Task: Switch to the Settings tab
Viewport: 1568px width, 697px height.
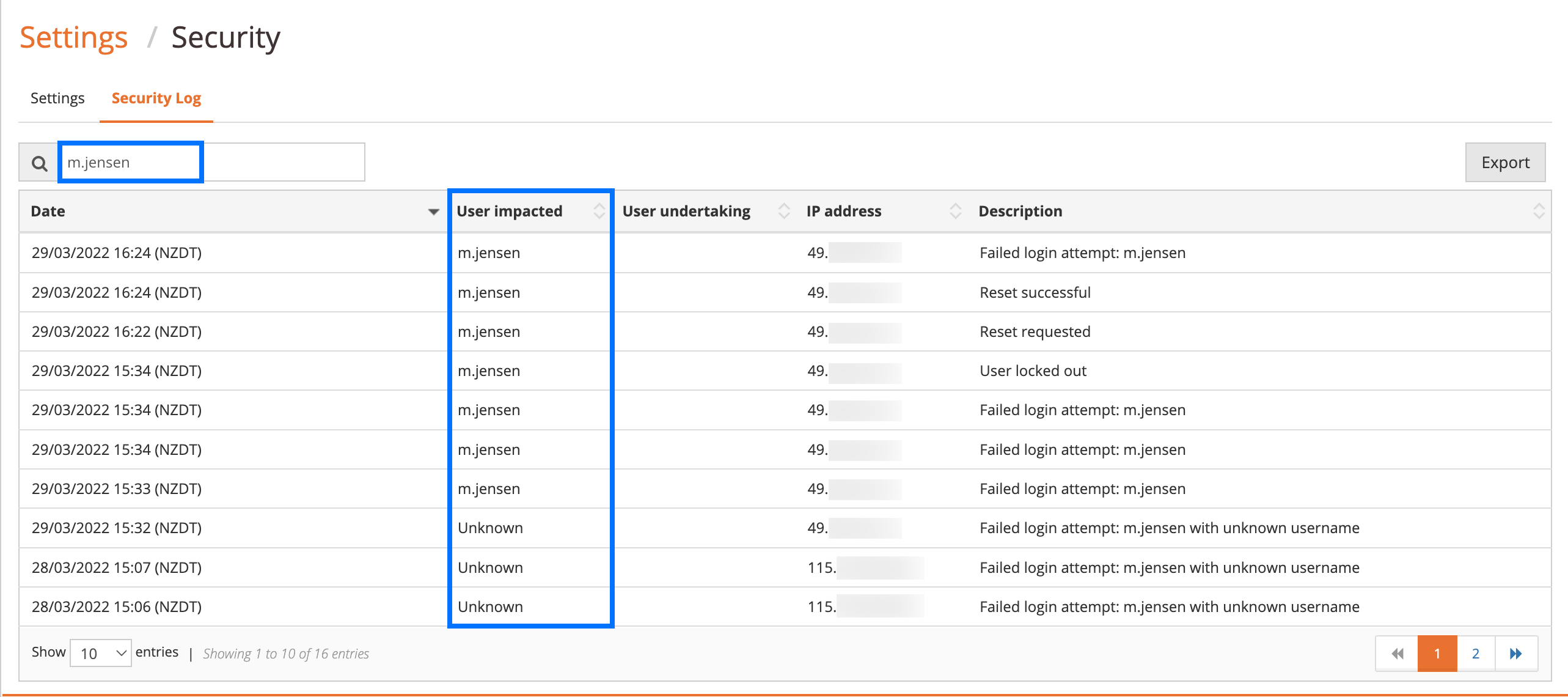Action: coord(57,98)
